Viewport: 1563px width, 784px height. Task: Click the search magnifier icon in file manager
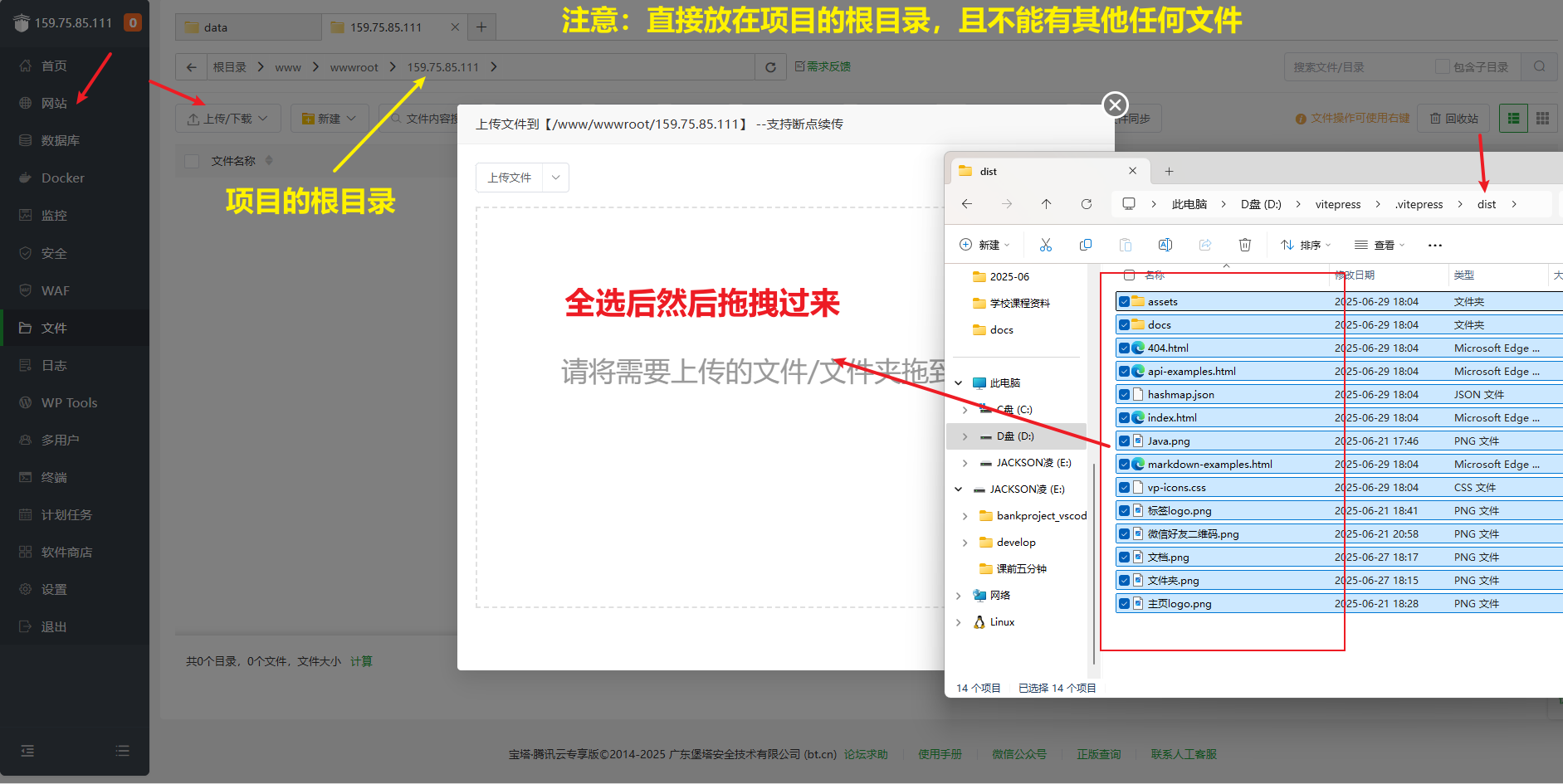pyautogui.click(x=1540, y=67)
